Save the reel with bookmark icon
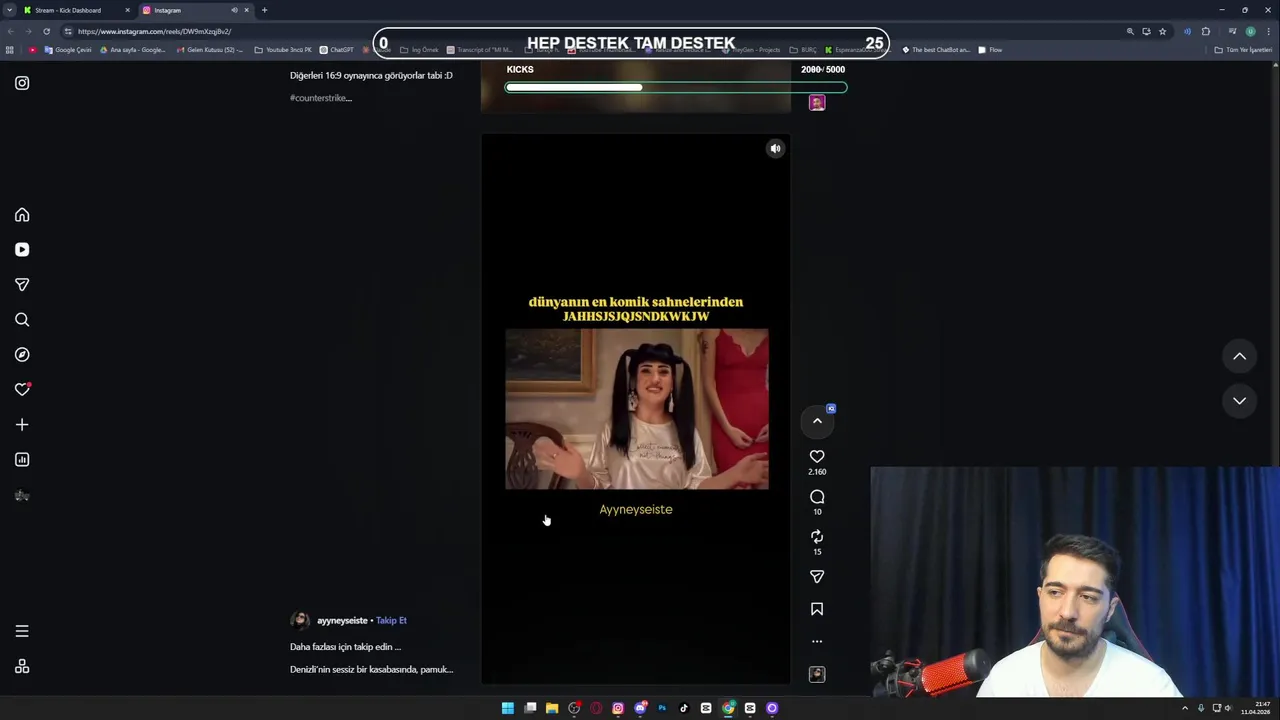Viewport: 1280px width, 720px height. (x=817, y=609)
